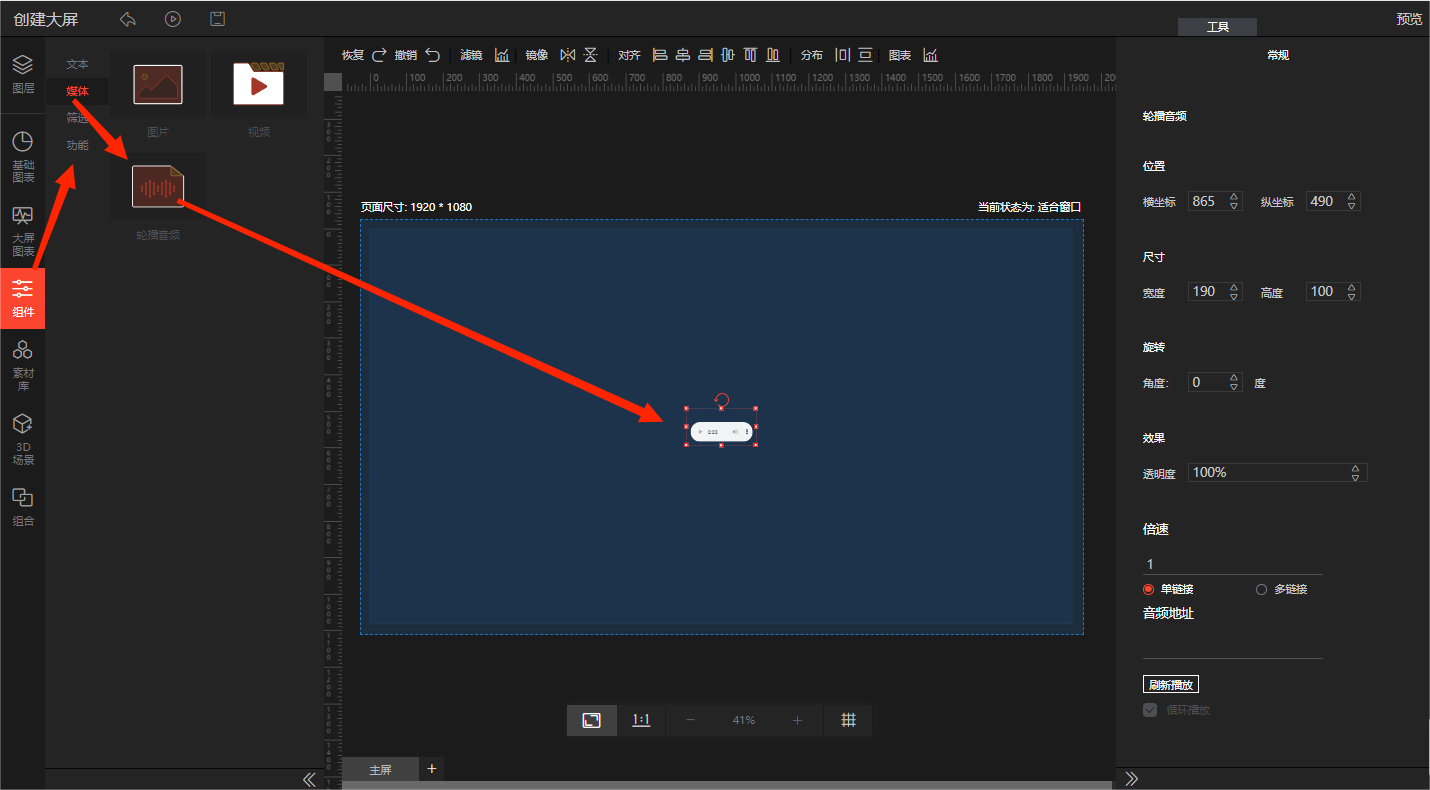Collapse the left component panel
This screenshot has width=1430, height=790.
[309, 779]
